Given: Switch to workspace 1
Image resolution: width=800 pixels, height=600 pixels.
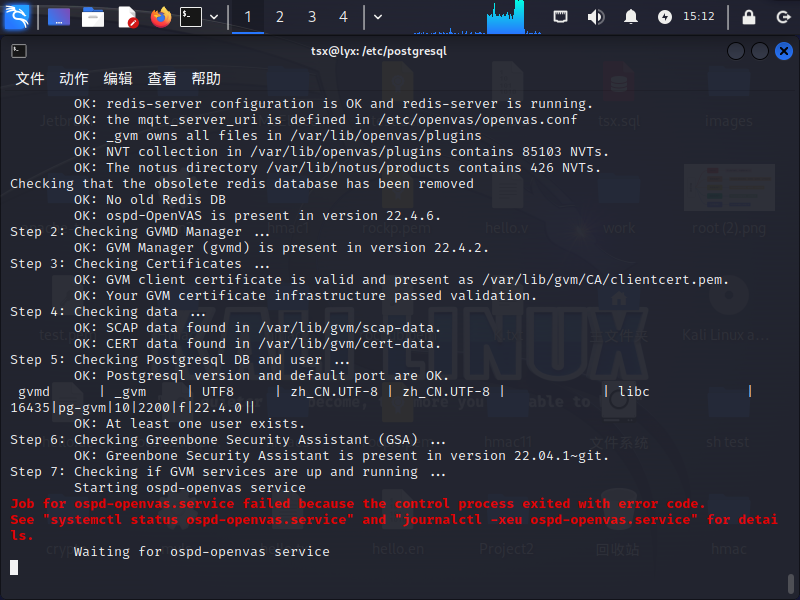Looking at the screenshot, I should tap(248, 17).
